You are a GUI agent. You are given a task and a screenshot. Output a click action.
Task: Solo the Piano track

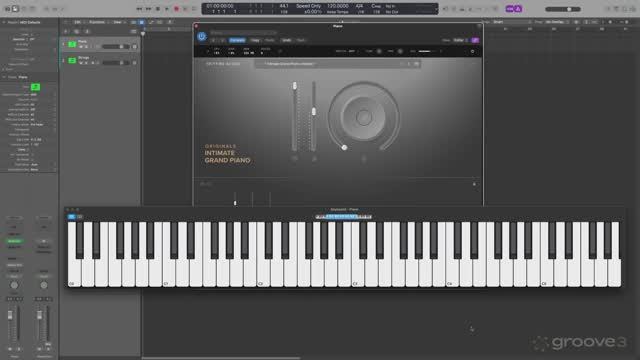point(86,47)
